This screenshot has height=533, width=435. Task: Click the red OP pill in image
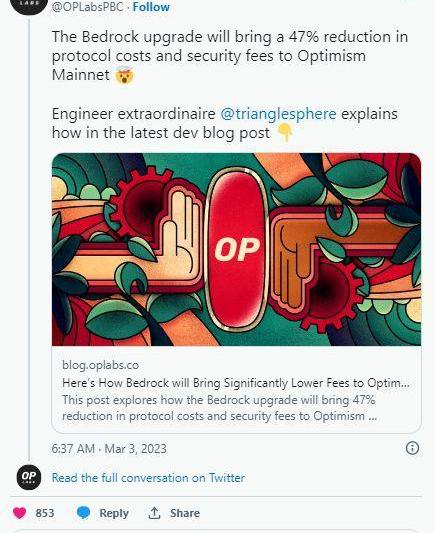pos(237,249)
